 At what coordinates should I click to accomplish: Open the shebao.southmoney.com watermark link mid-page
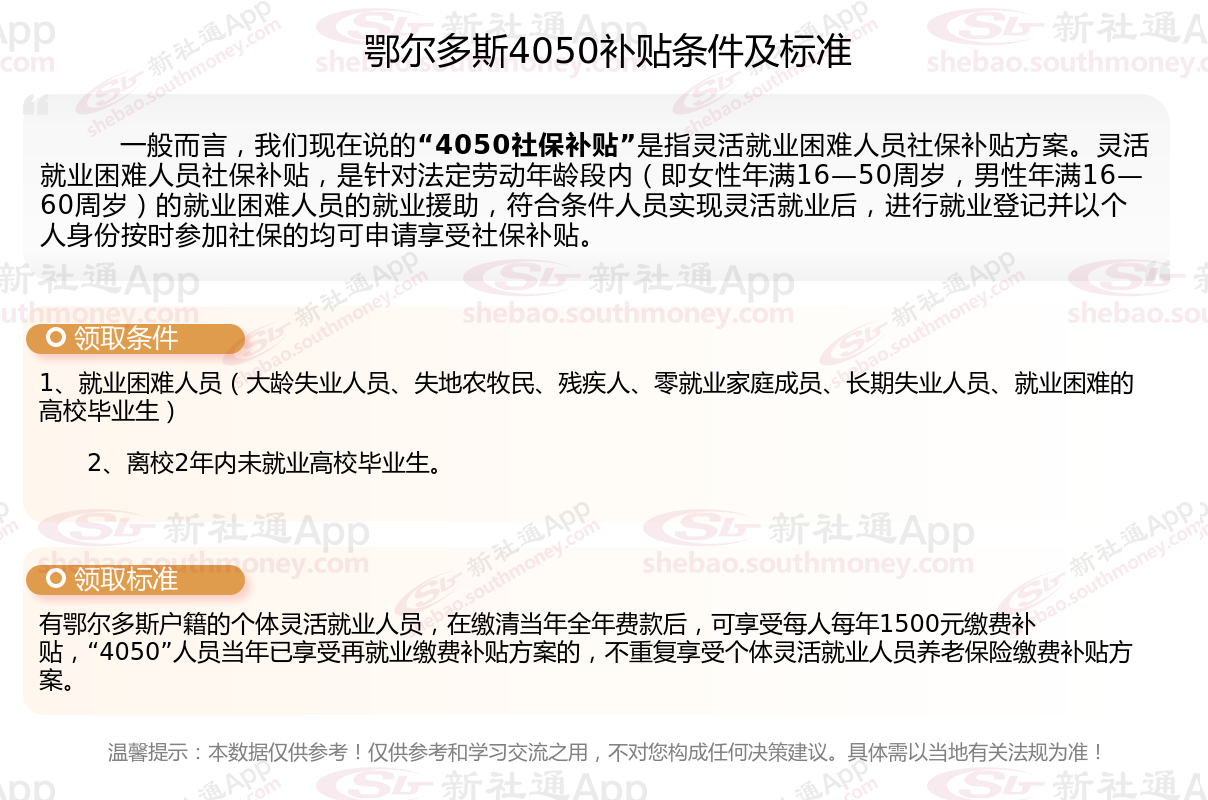[627, 314]
